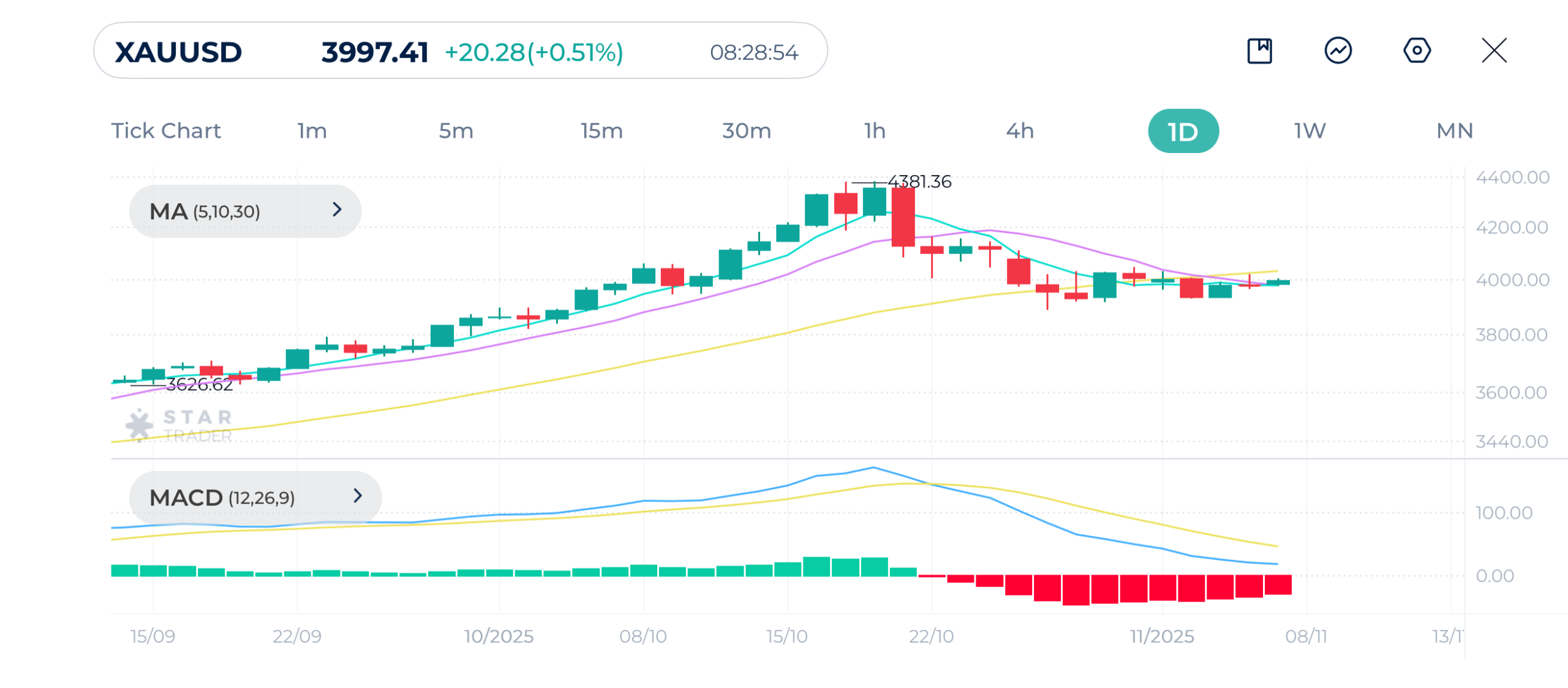Switch to 15m timeframe
Image resolution: width=1568 pixels, height=688 pixels.
[x=601, y=131]
